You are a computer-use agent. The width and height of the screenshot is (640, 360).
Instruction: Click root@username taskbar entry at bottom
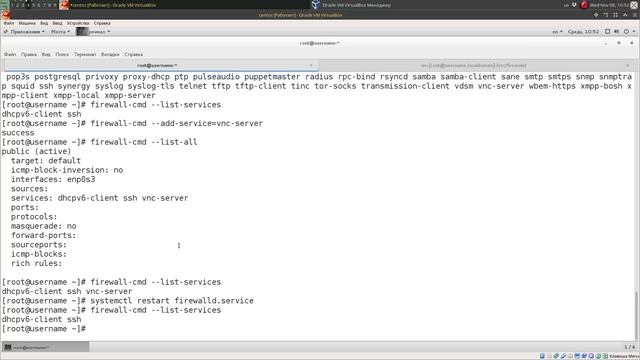[45, 347]
